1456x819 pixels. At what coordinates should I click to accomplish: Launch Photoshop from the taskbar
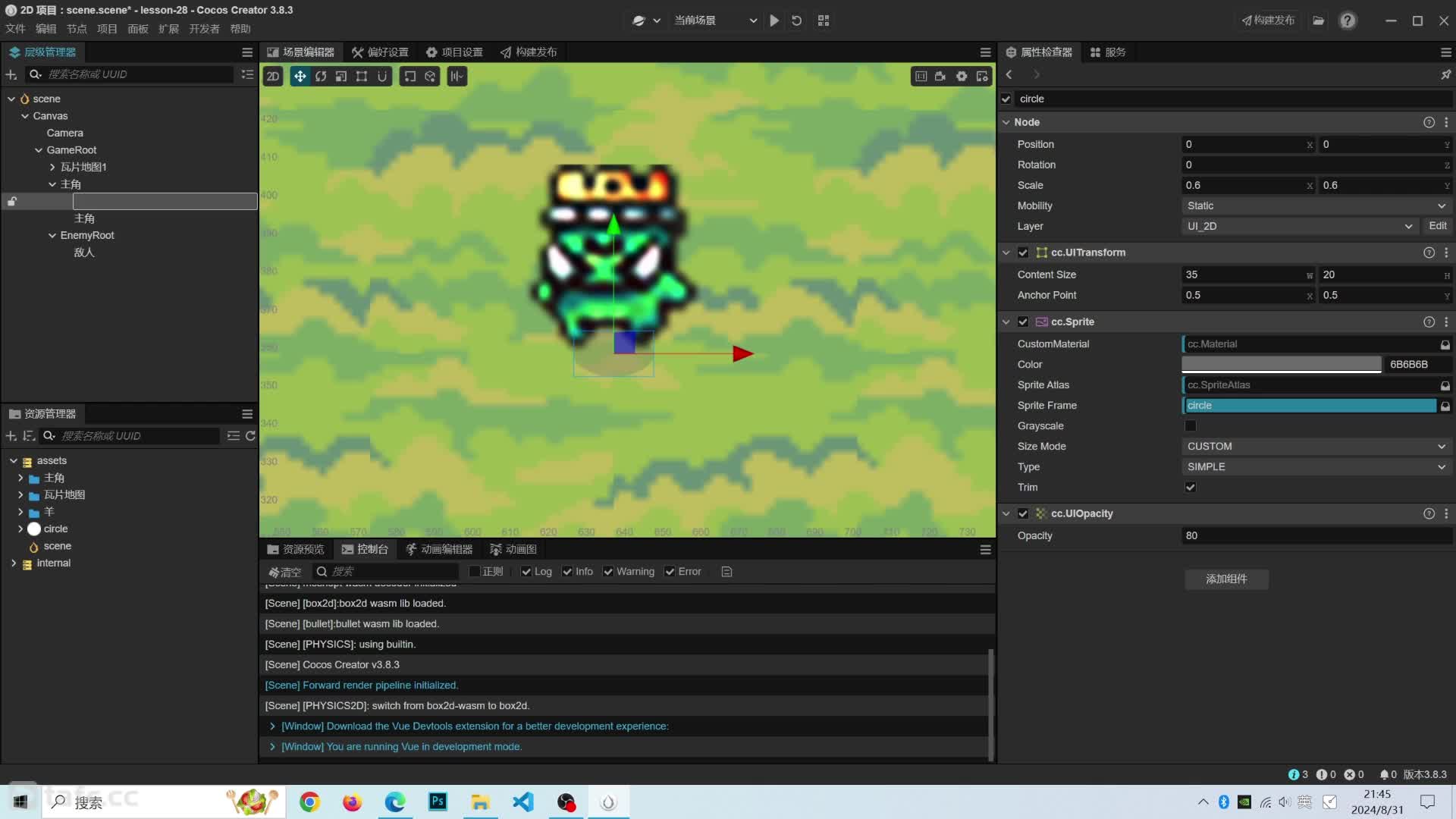click(438, 802)
